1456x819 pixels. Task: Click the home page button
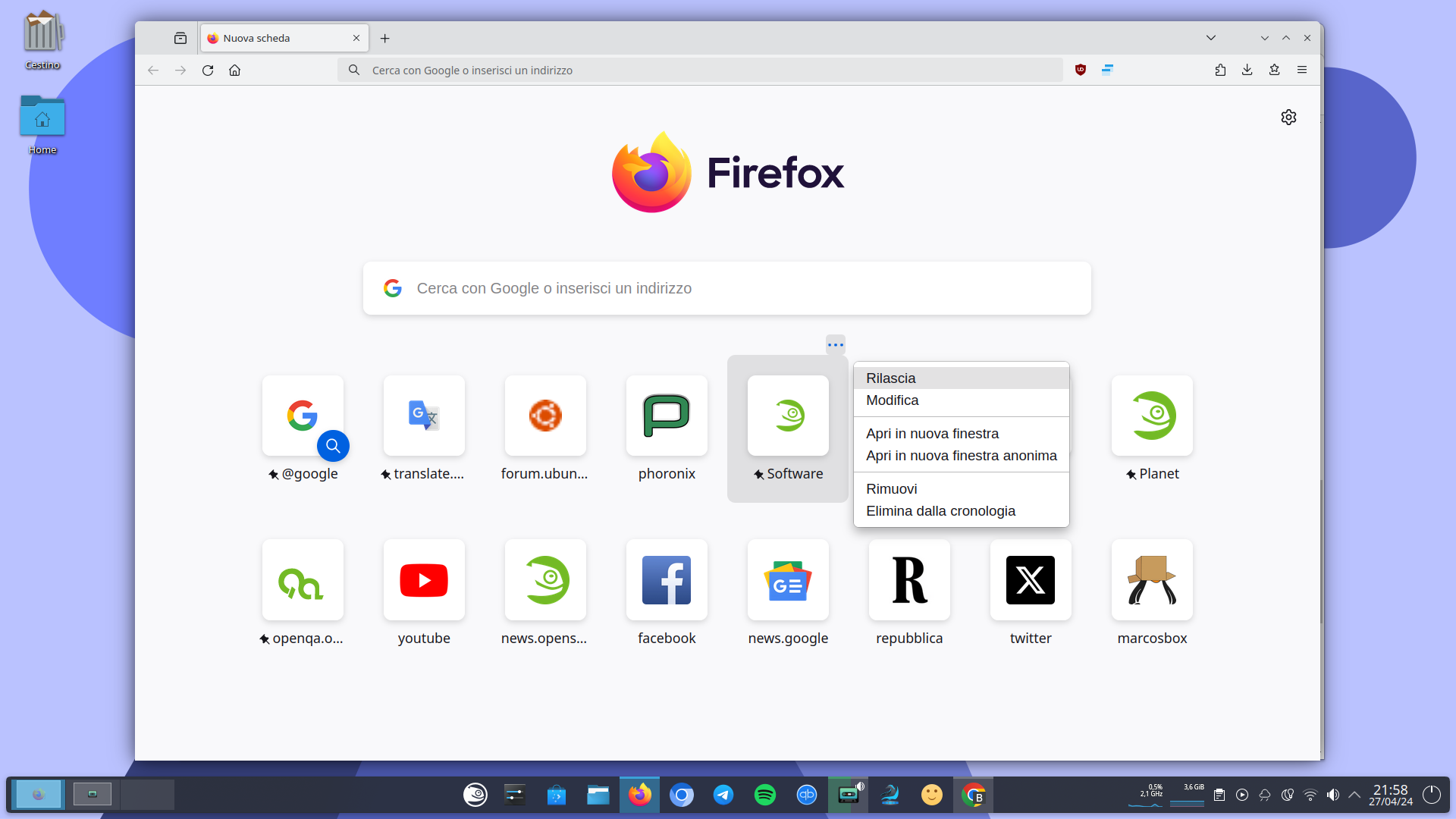coord(235,70)
